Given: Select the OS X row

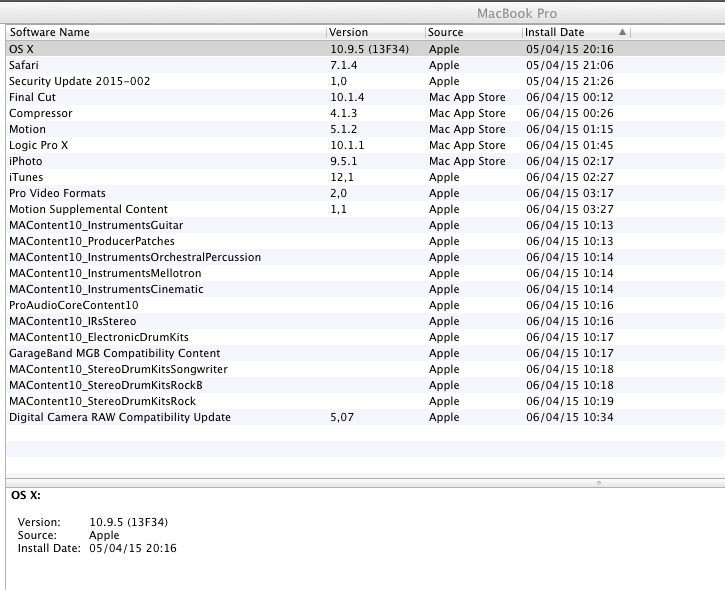Looking at the screenshot, I should click(366, 49).
